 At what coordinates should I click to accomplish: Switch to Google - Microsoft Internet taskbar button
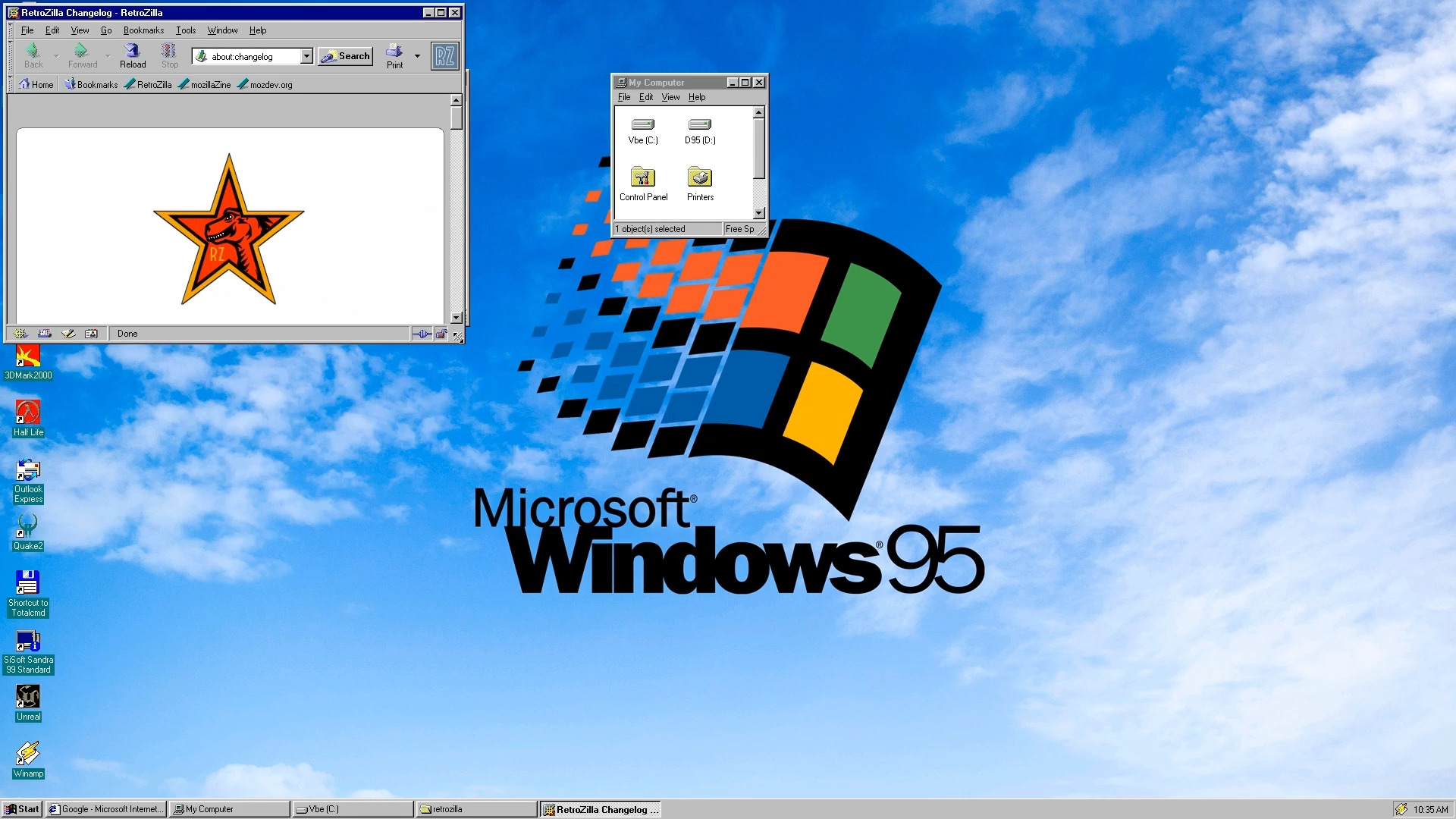click(x=106, y=809)
